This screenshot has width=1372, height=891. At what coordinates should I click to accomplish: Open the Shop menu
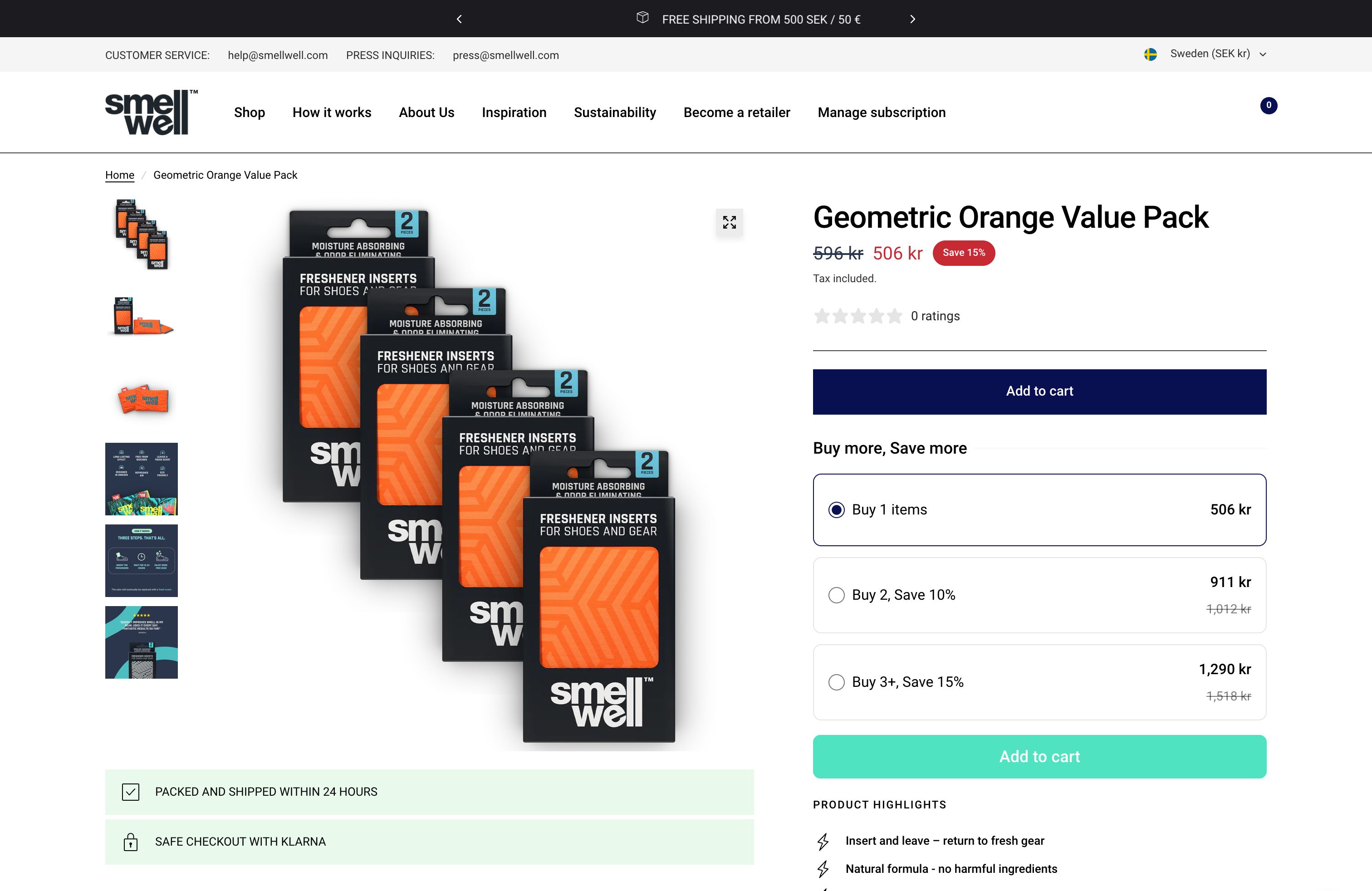point(249,113)
